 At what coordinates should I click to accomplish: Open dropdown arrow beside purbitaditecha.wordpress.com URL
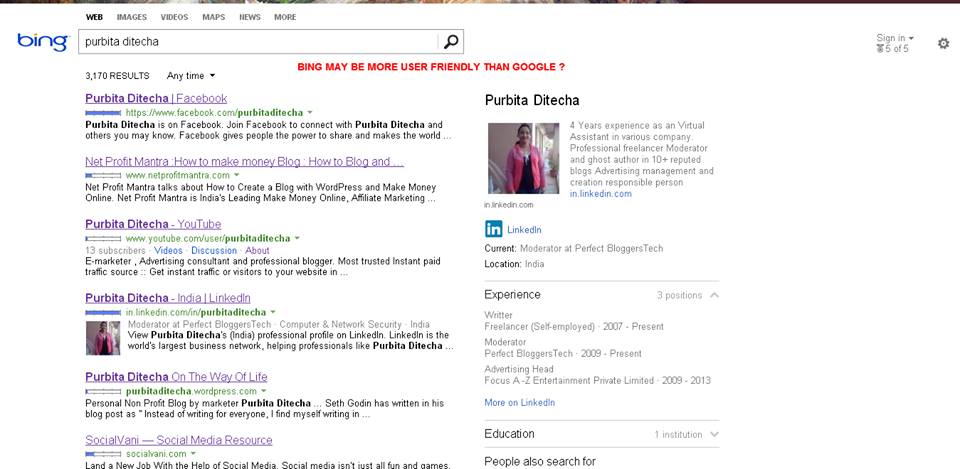click(264, 391)
